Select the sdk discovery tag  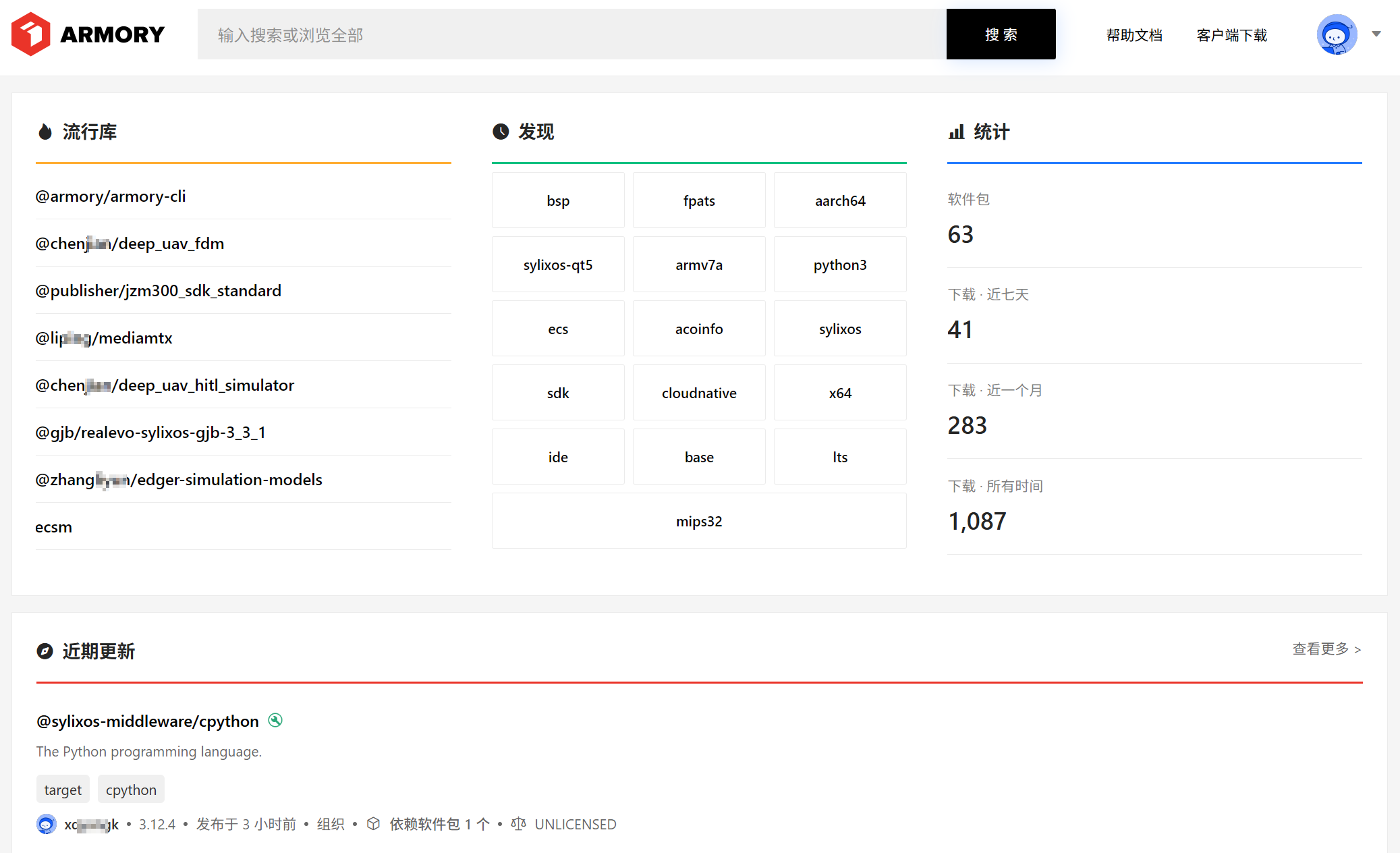[x=558, y=393]
